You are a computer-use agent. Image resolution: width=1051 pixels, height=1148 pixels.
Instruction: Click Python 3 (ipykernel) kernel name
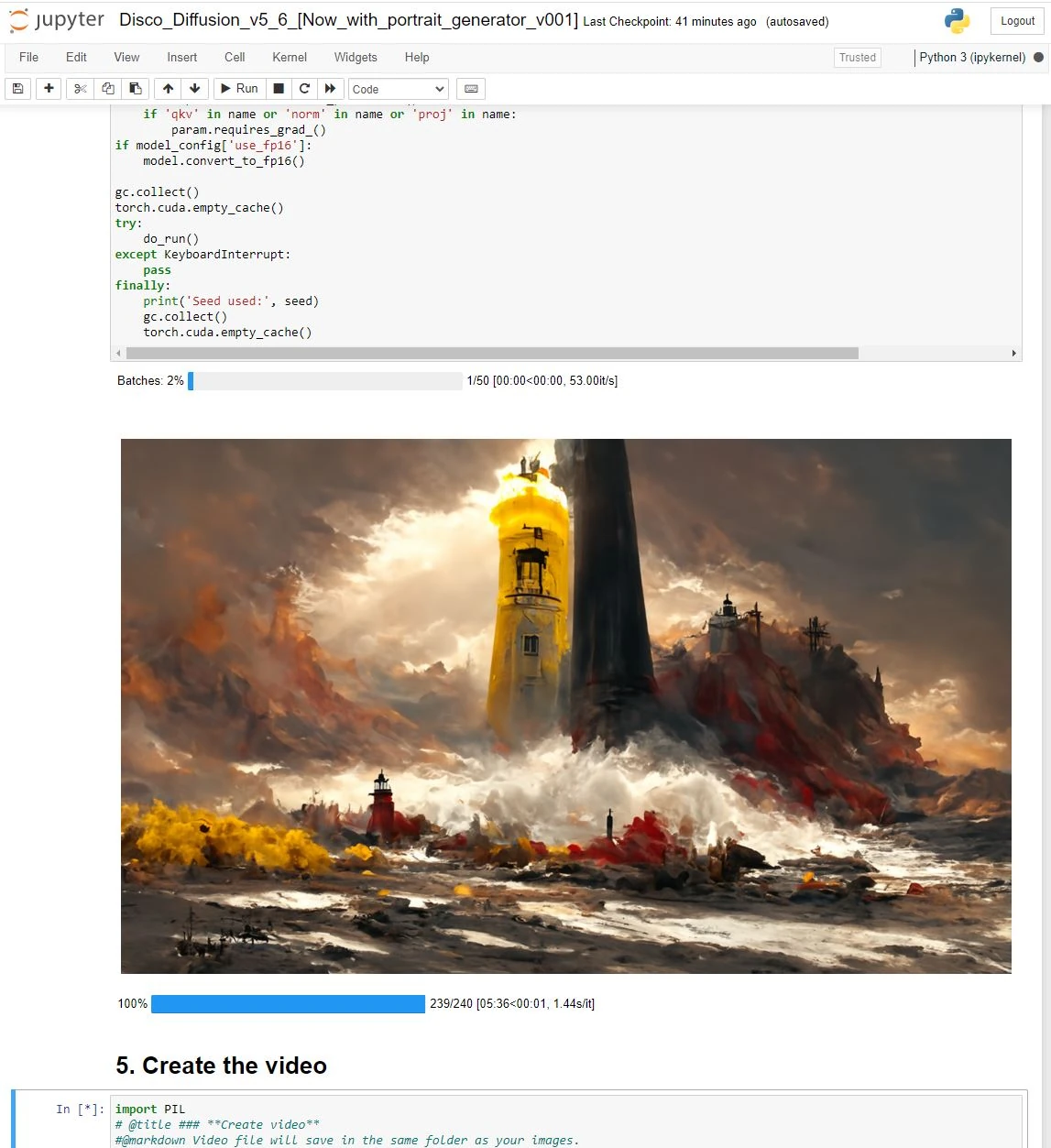[x=972, y=57]
